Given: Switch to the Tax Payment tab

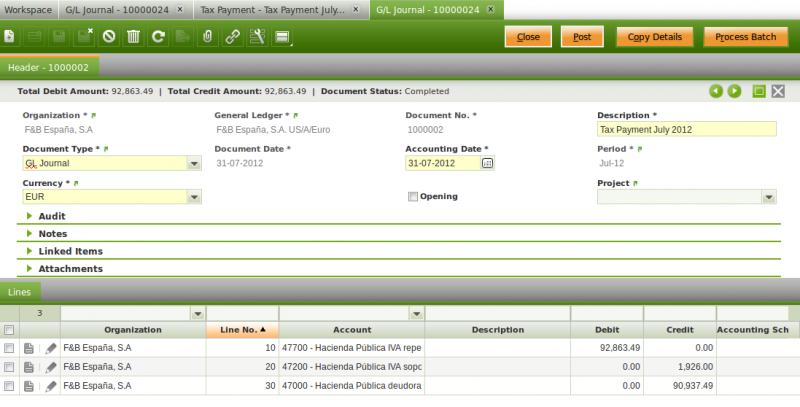Looking at the screenshot, I should pos(271,9).
